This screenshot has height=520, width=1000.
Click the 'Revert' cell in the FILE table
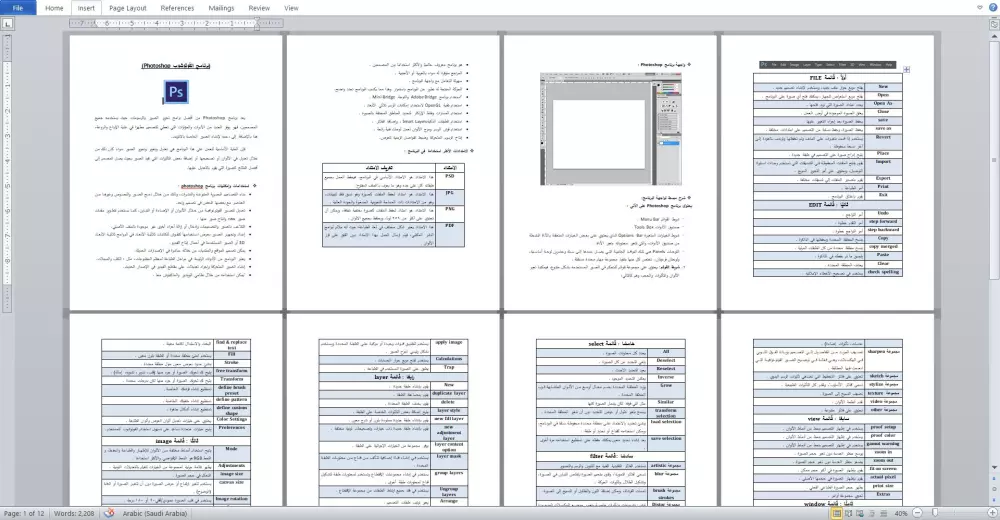click(x=883, y=142)
